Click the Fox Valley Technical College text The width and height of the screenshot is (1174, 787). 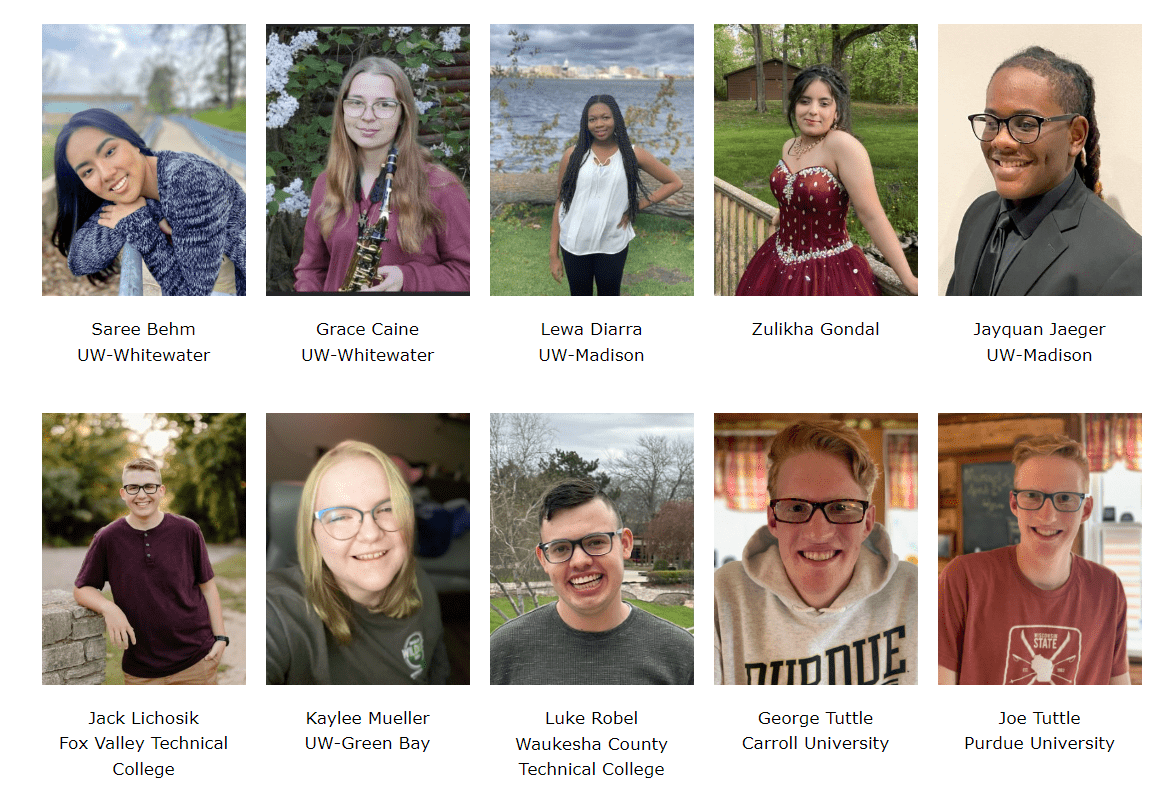144,756
